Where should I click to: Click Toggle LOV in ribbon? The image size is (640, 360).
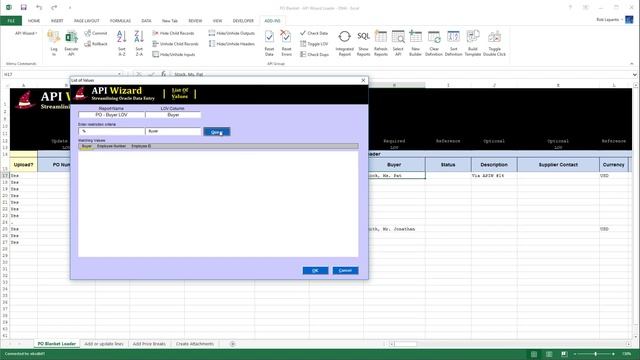(314, 44)
